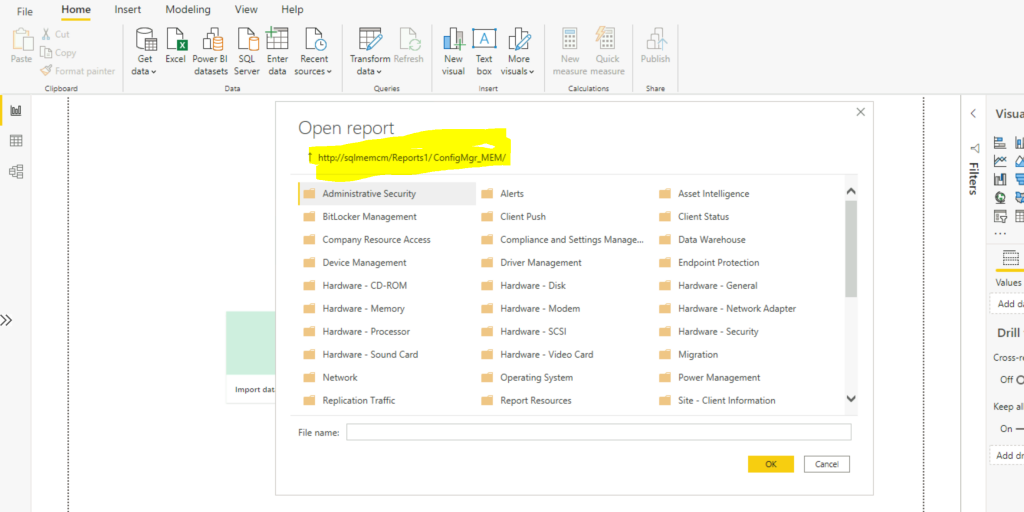Click the File name input field

pyautogui.click(x=599, y=432)
